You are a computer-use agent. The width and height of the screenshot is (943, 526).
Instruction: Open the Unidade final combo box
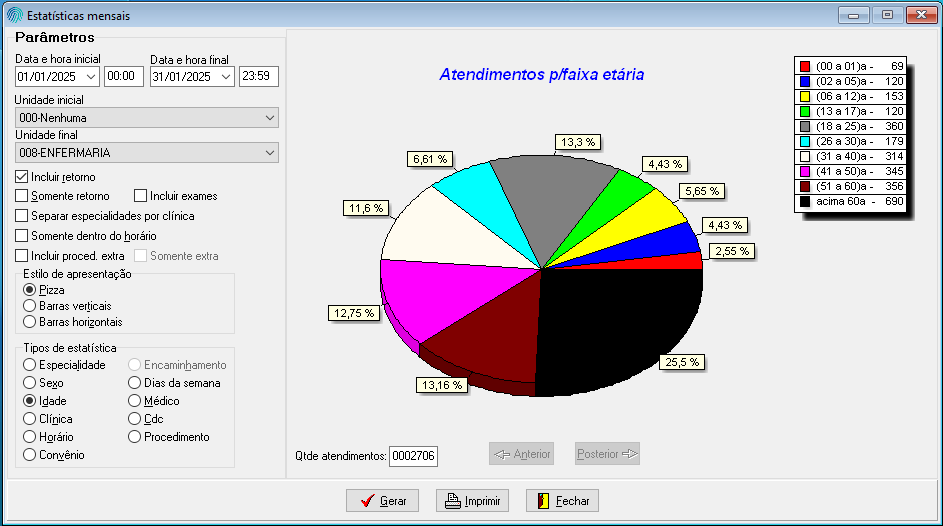pos(269,153)
